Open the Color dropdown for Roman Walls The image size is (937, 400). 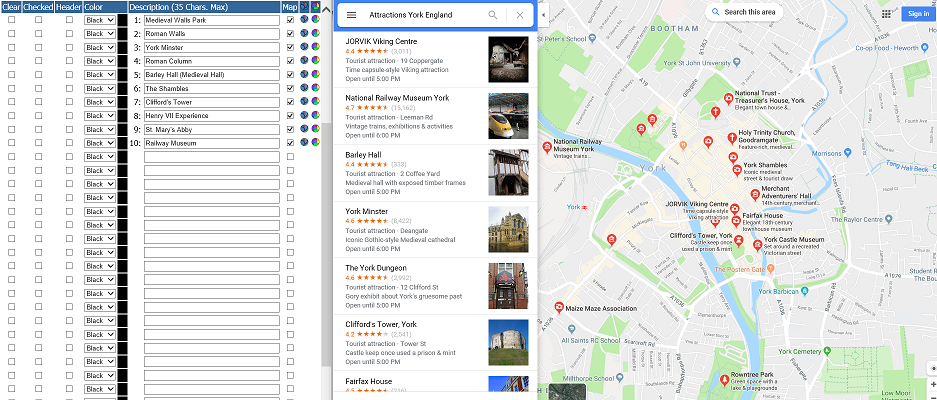click(100, 33)
